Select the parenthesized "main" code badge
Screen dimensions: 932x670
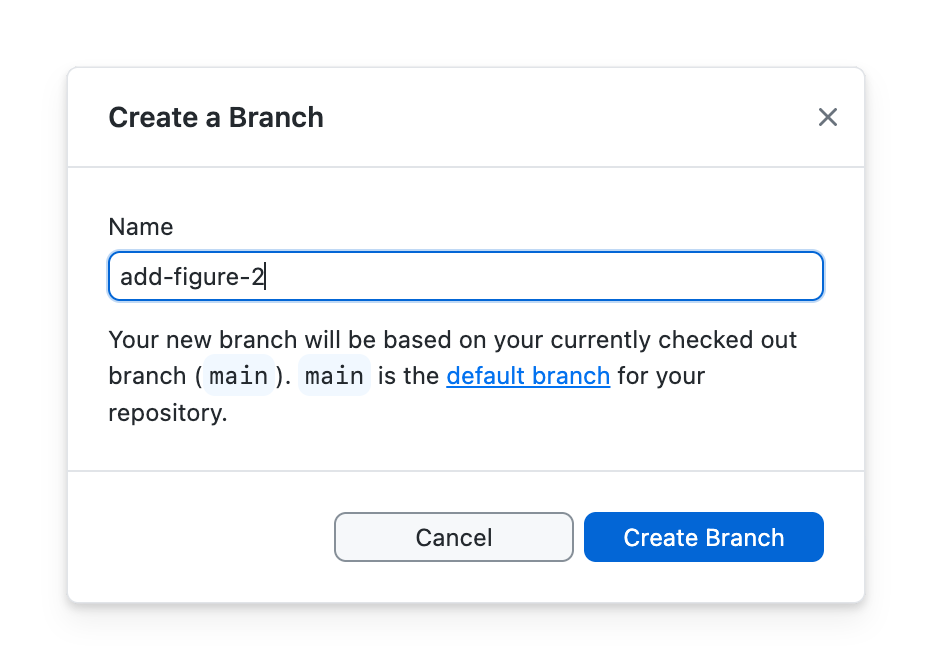pos(239,376)
